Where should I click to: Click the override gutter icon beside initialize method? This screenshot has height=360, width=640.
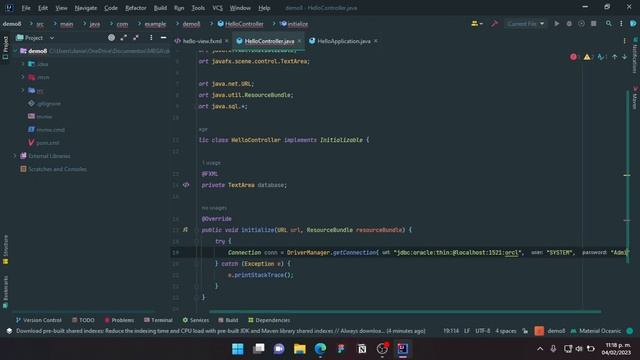(x=185, y=230)
